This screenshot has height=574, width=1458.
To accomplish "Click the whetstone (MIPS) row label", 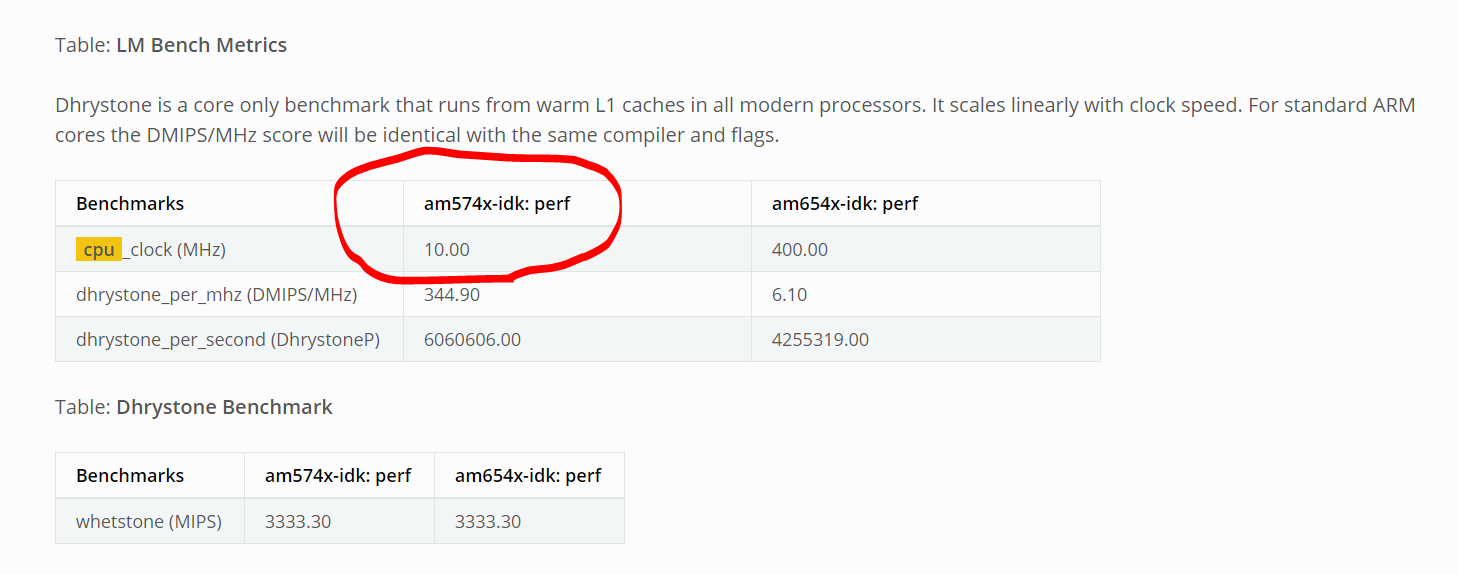I will [x=149, y=522].
